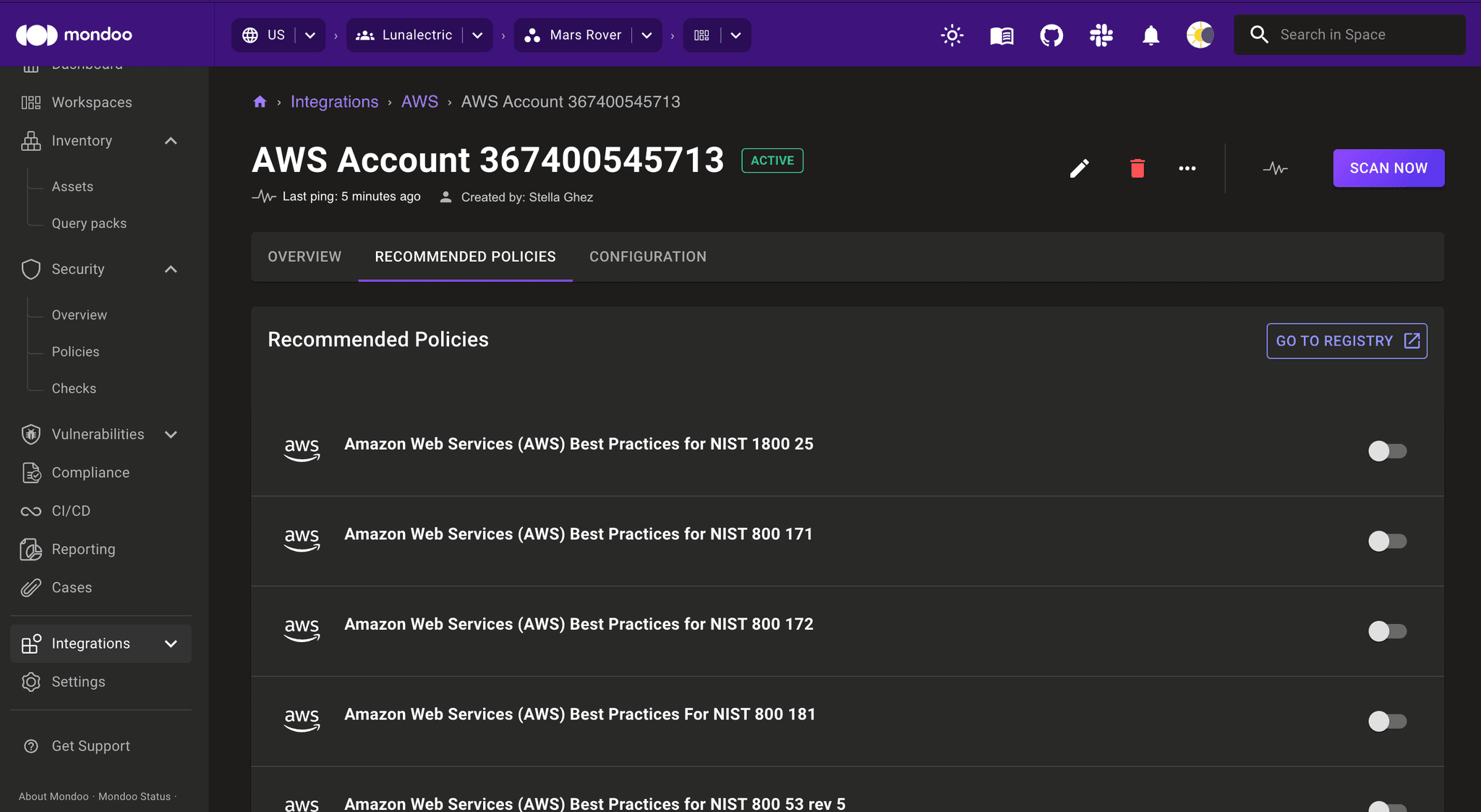Delete the integration via the red trash icon
1481x812 pixels.
(1137, 168)
